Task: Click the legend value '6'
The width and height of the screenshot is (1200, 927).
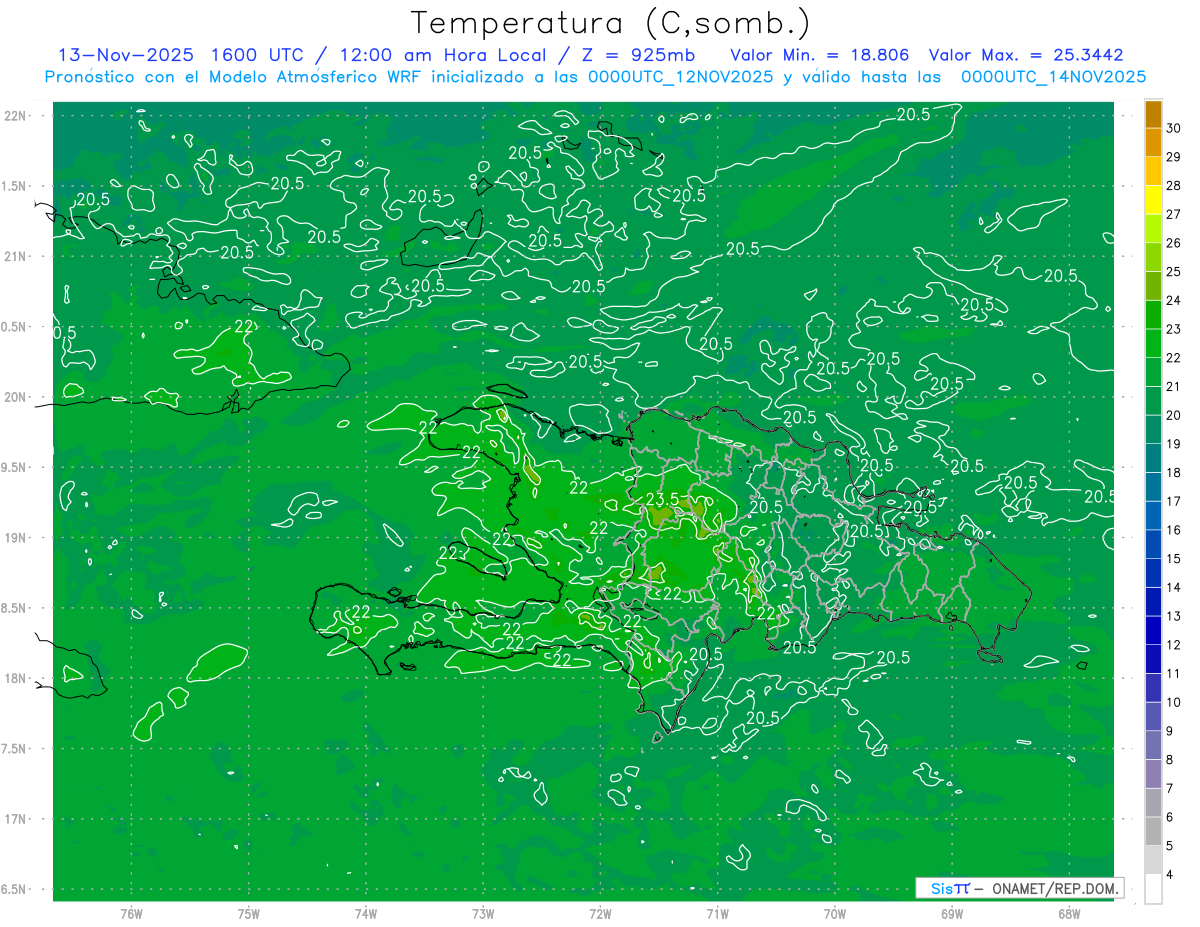Action: click(1171, 818)
